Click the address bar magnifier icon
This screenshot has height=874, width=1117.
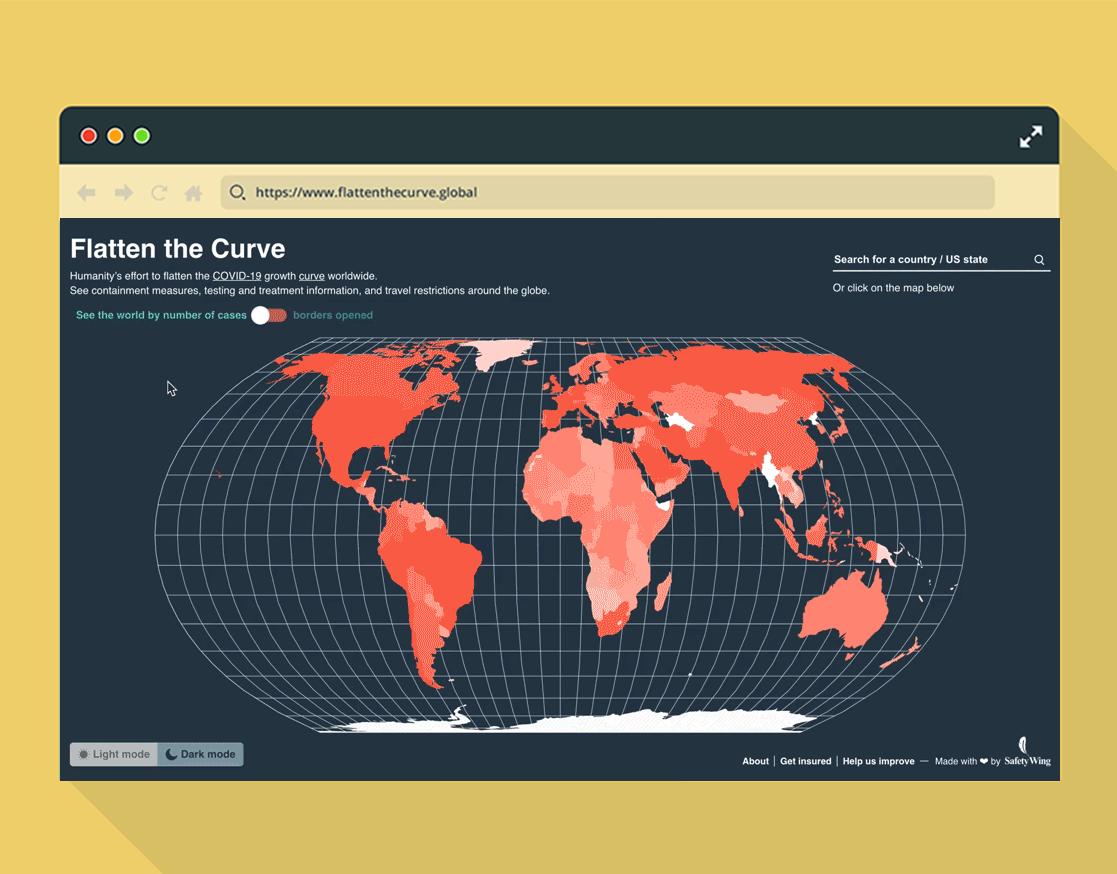tap(237, 192)
